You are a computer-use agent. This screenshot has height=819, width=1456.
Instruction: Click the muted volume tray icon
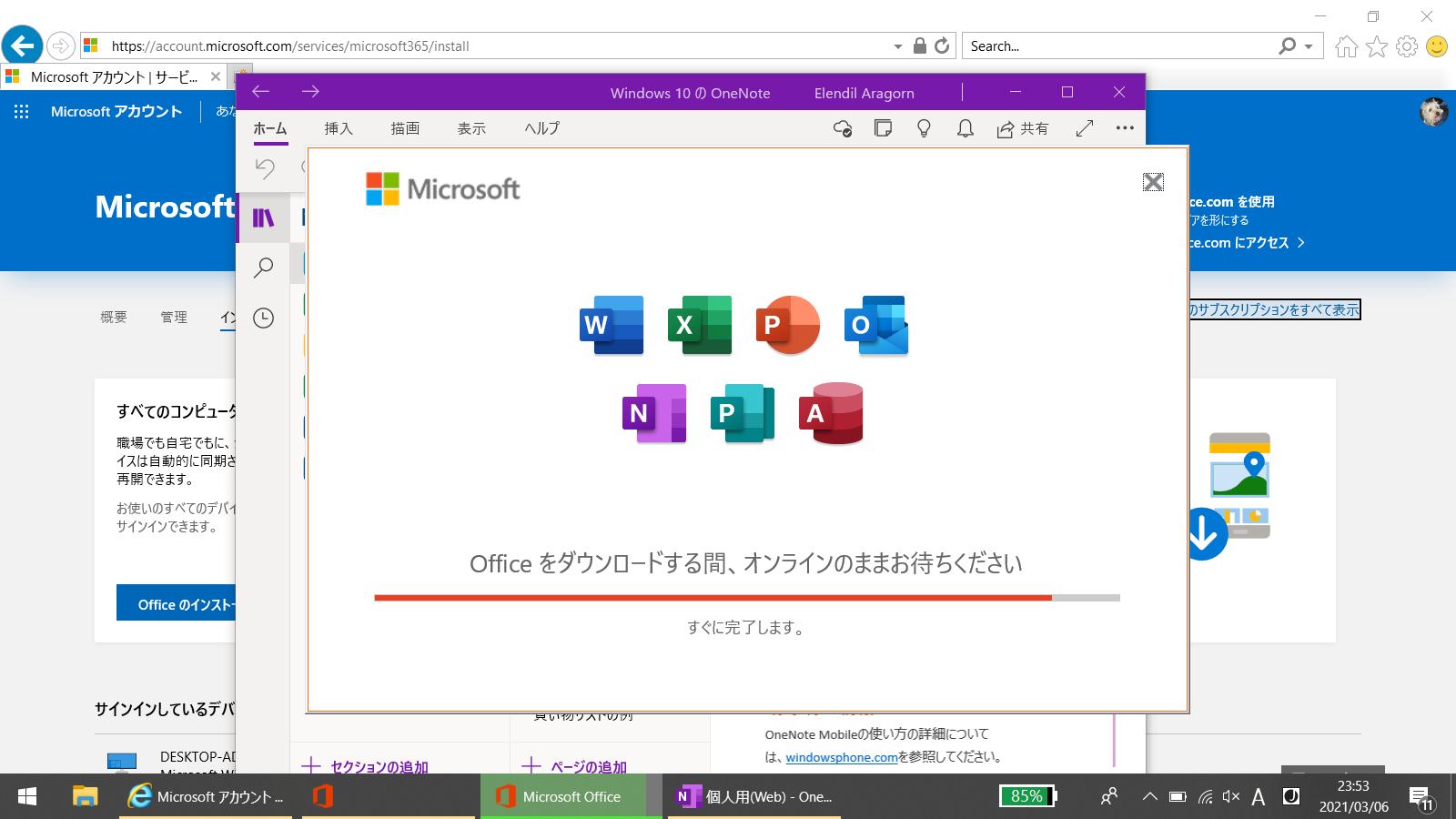(1230, 796)
